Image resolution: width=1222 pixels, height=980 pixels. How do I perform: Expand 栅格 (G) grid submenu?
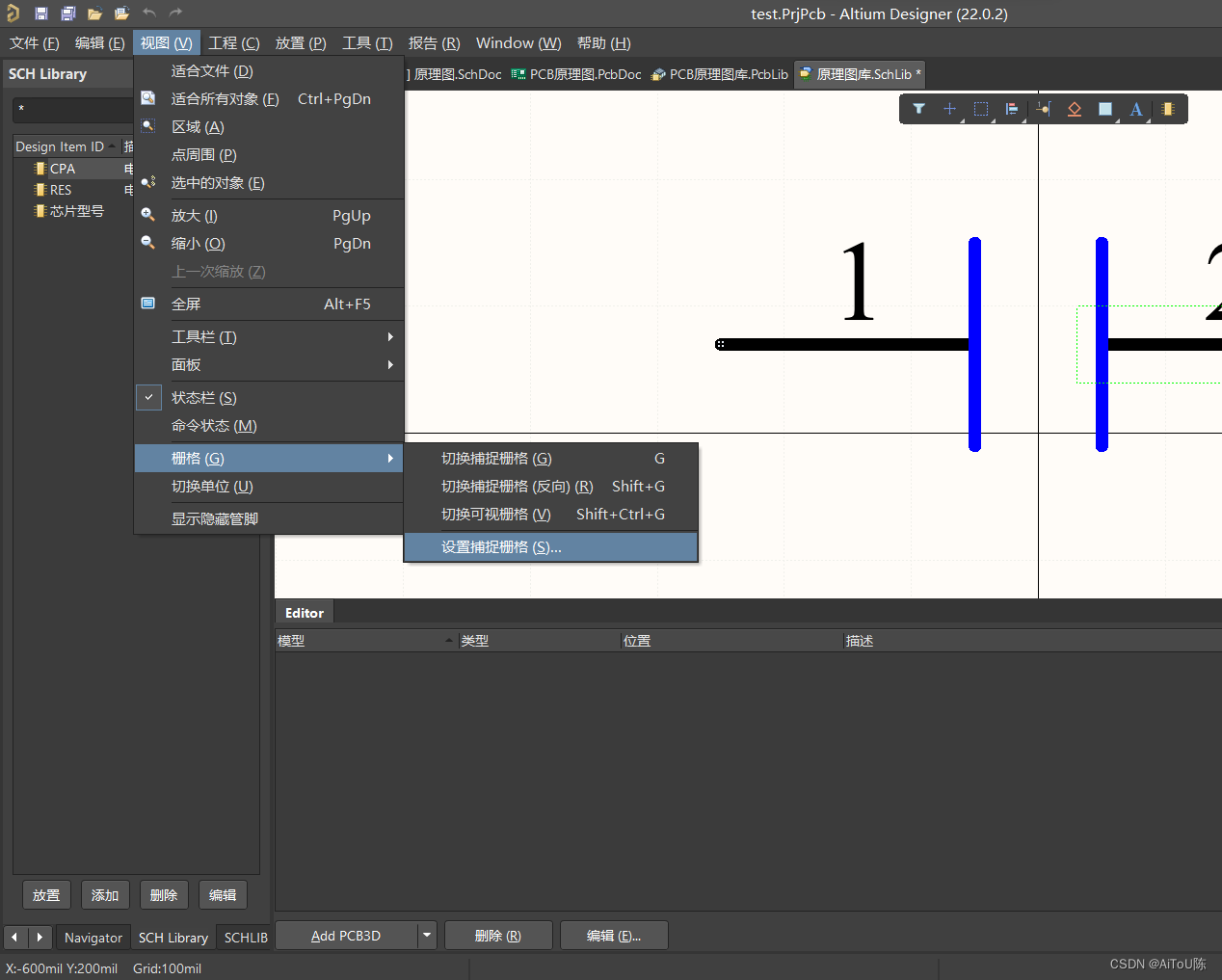(269, 459)
